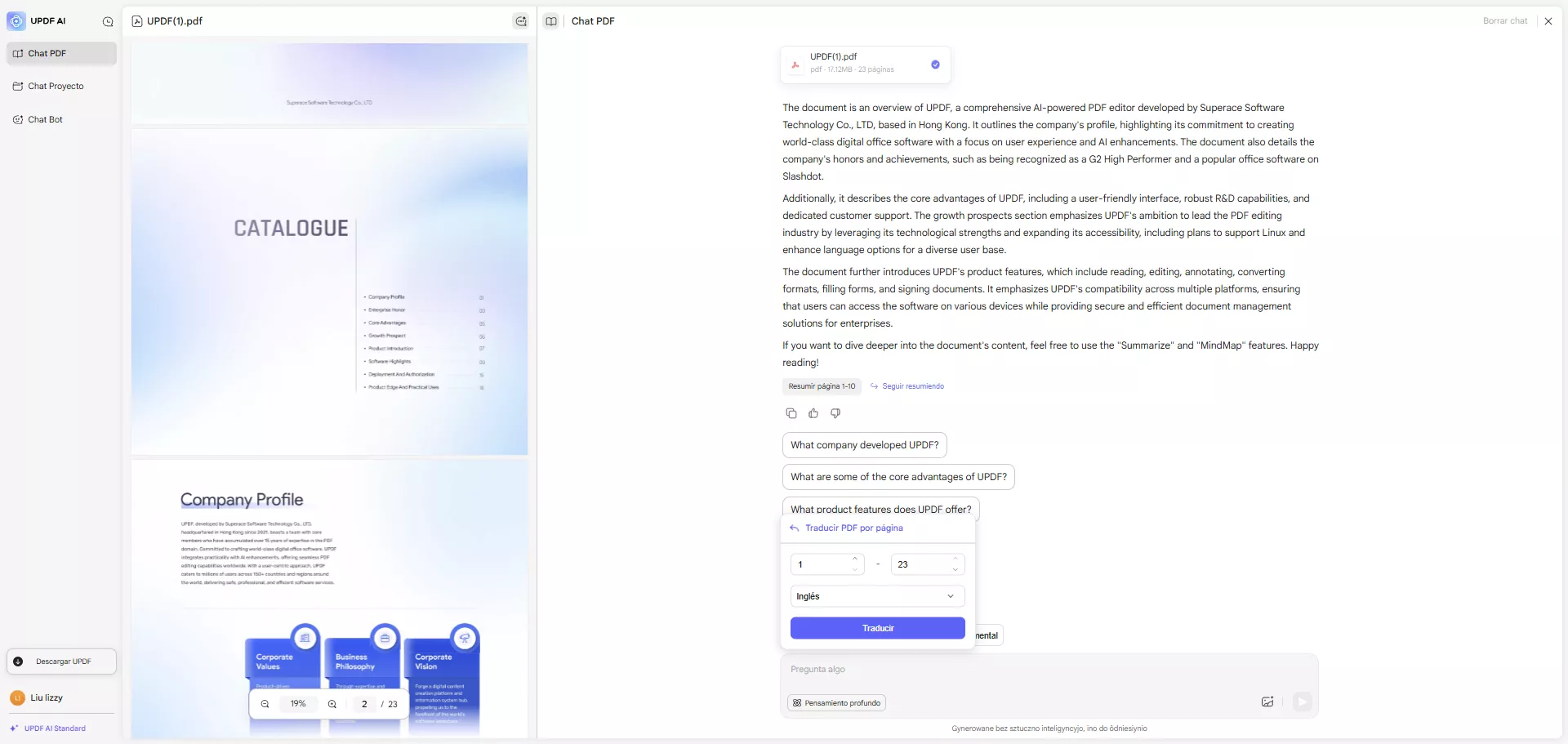
Task: Click the Traducir button
Action: 878,628
